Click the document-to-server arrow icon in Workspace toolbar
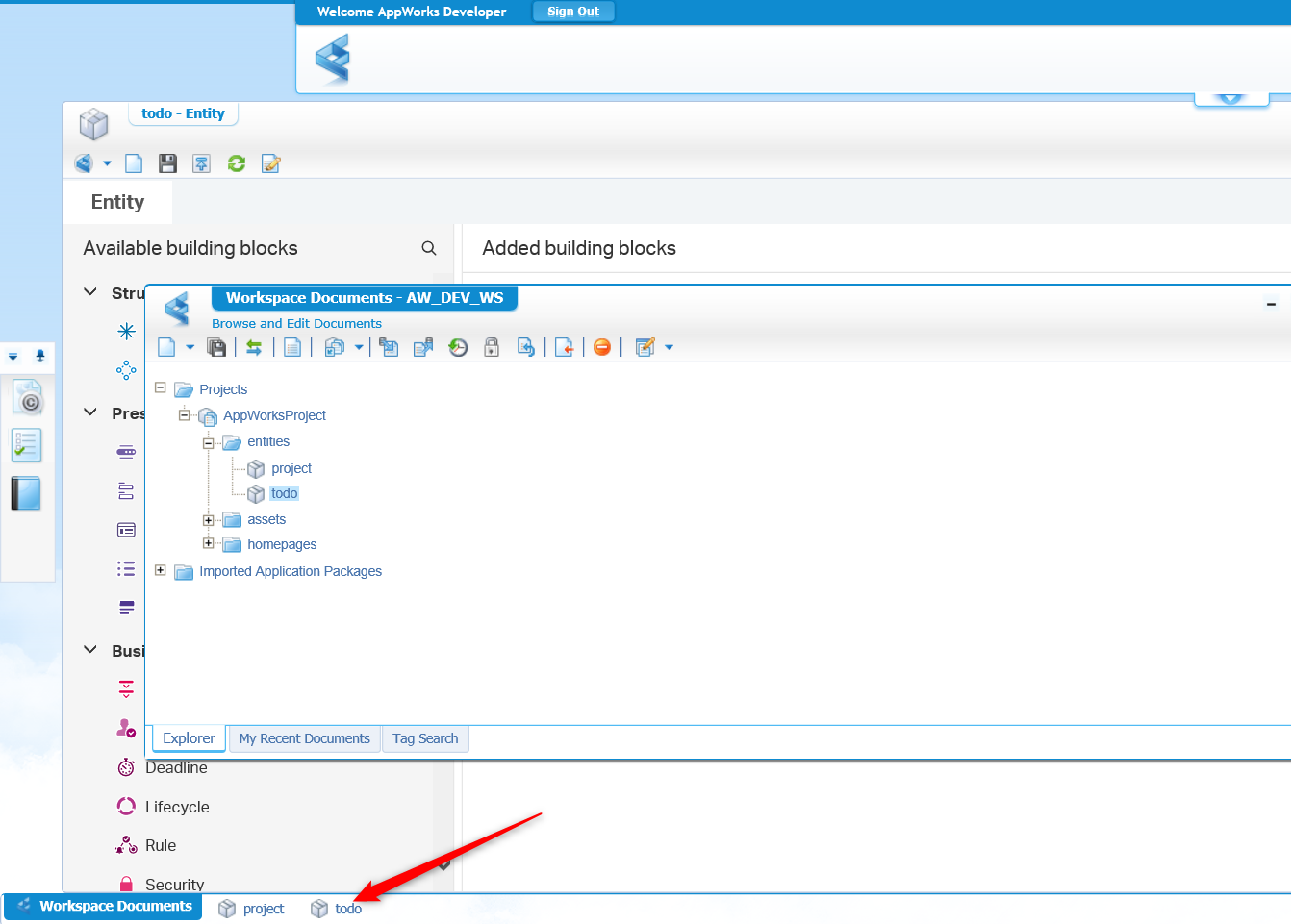Image resolution: width=1291 pixels, height=924 pixels. (423, 347)
